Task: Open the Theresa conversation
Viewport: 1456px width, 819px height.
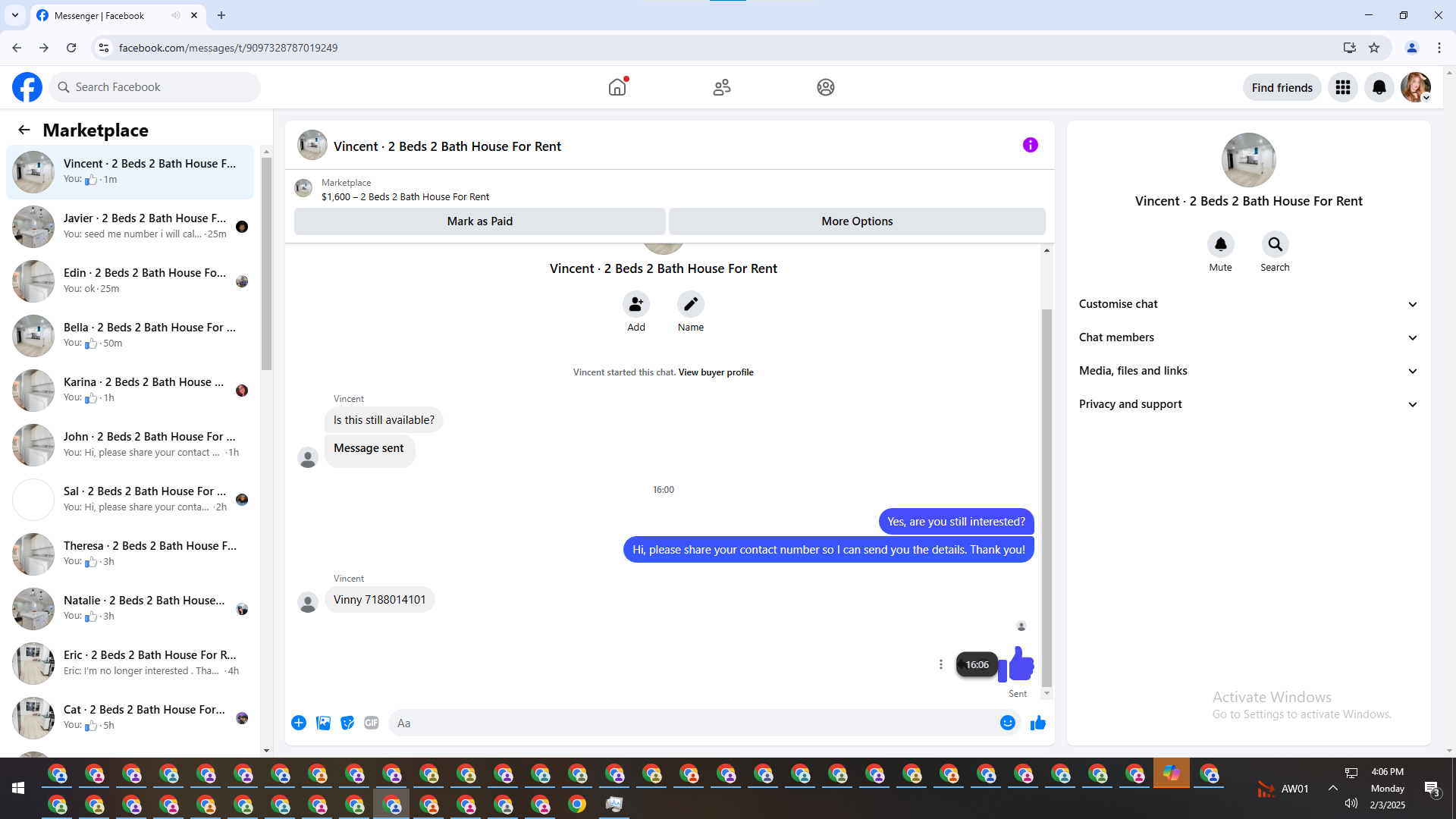Action: click(130, 554)
